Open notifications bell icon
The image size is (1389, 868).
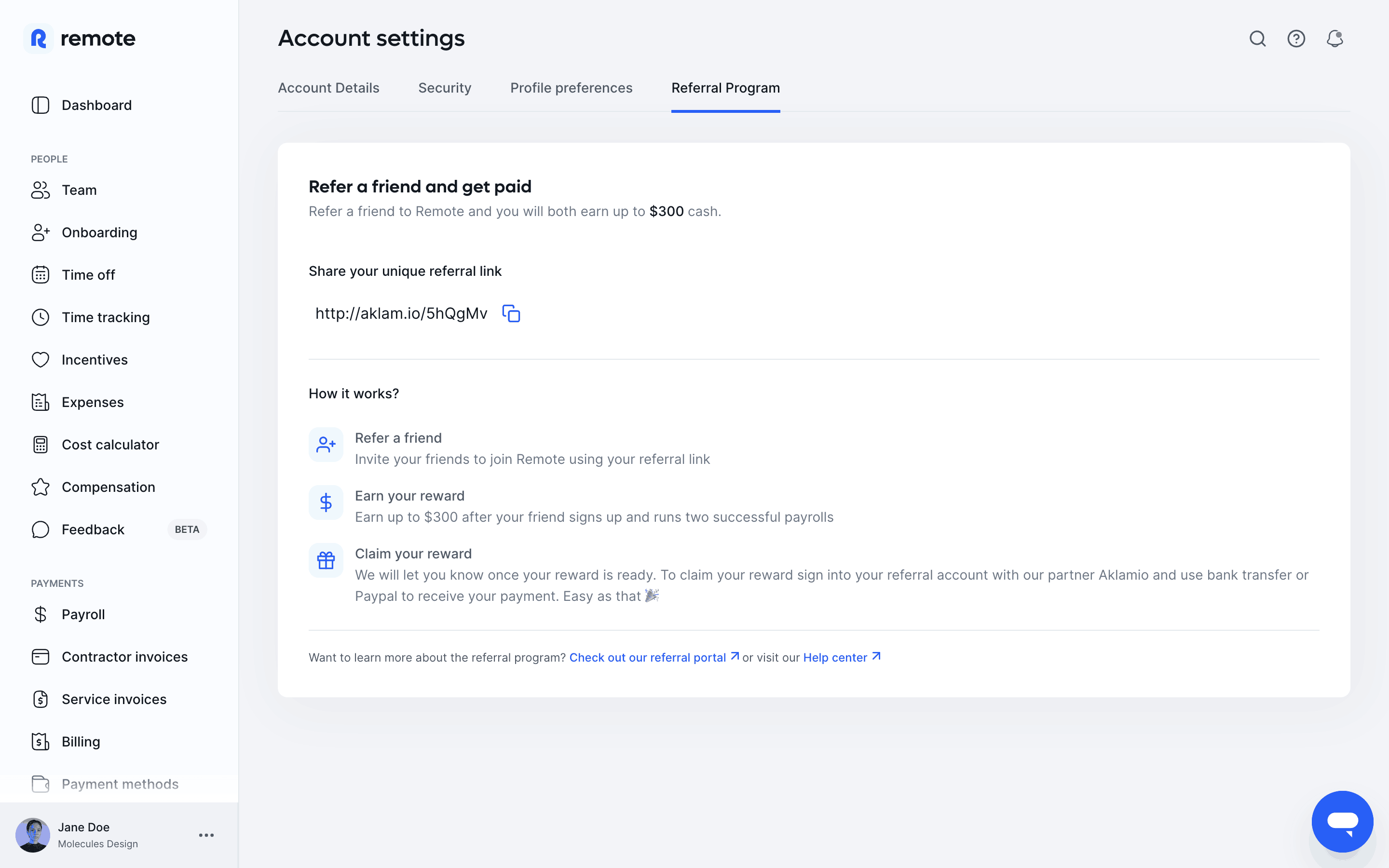(x=1335, y=39)
